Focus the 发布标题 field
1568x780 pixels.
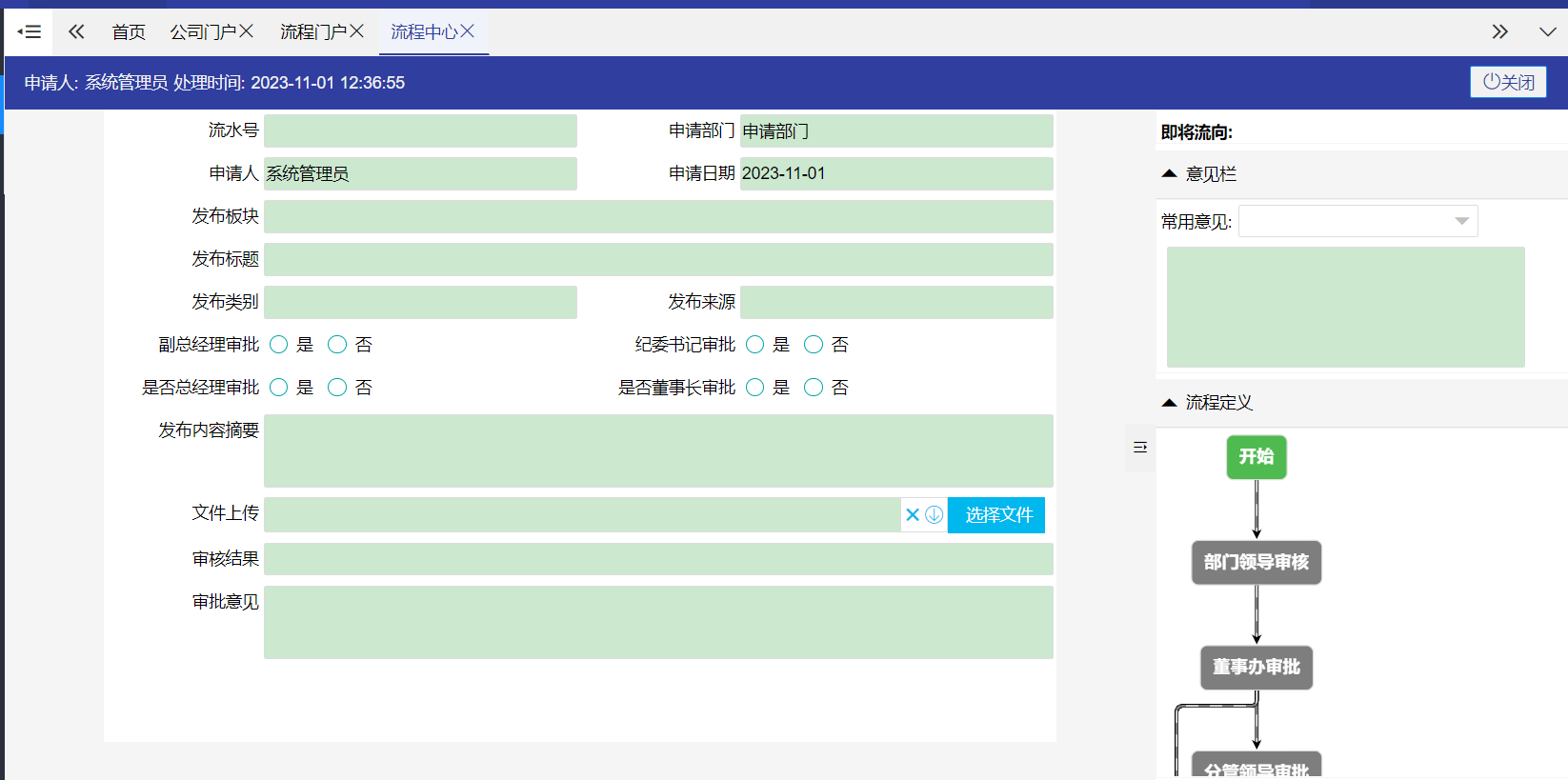pyautogui.click(x=658, y=259)
